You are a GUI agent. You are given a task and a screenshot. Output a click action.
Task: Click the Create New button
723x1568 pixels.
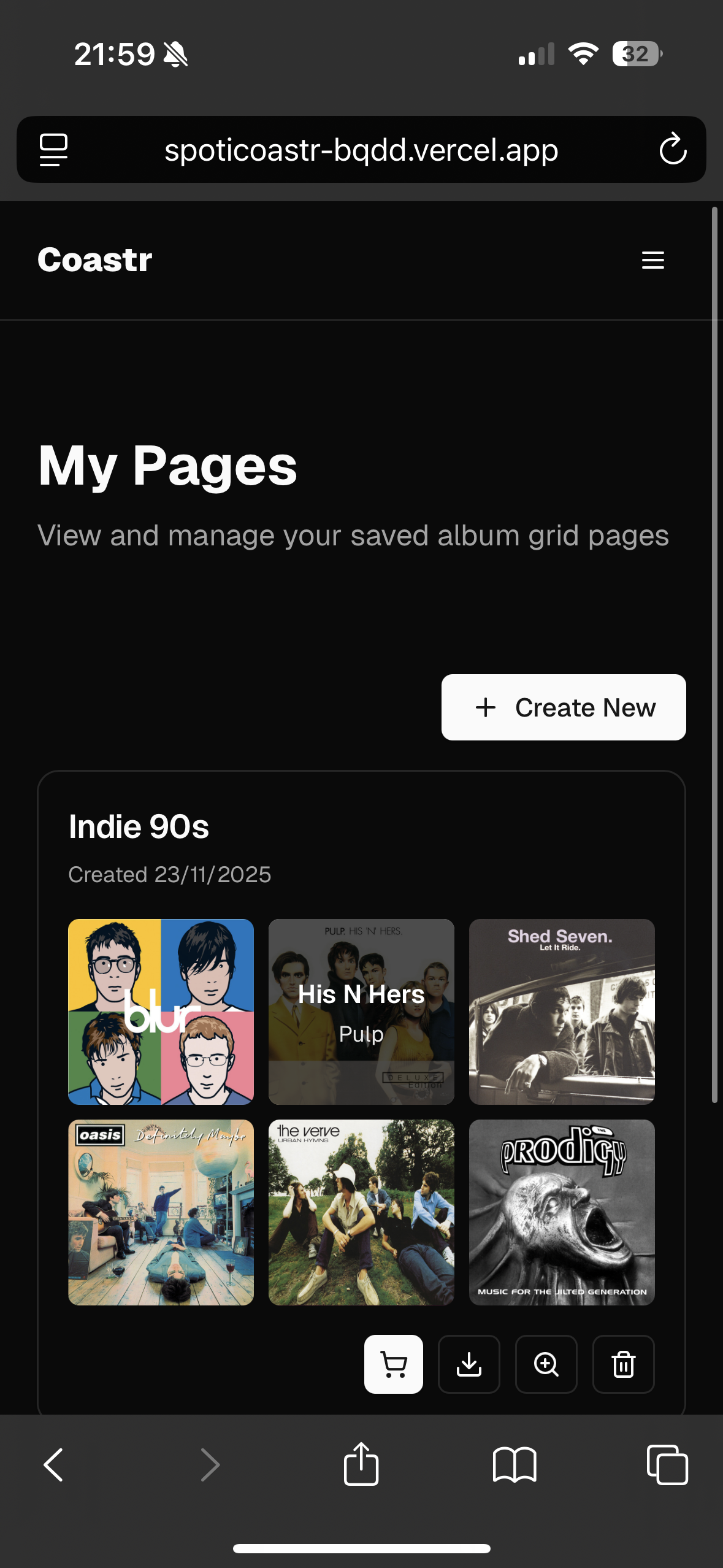coord(564,707)
